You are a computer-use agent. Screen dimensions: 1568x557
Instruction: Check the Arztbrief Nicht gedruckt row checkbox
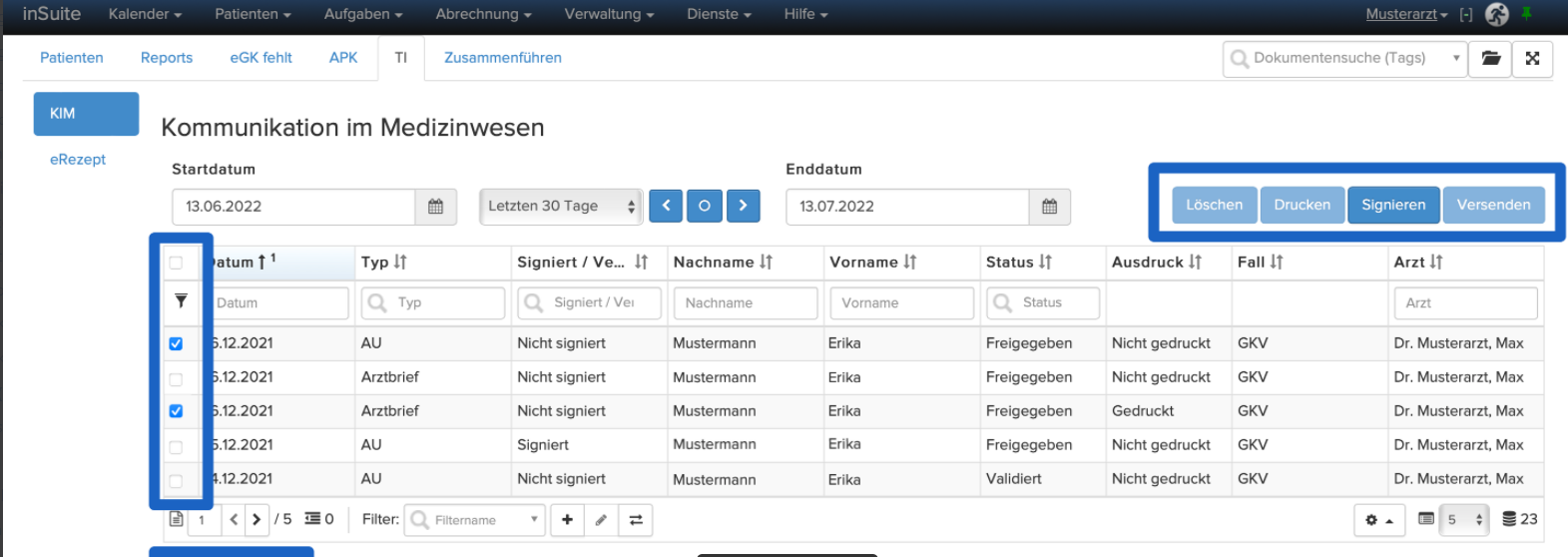(x=176, y=378)
